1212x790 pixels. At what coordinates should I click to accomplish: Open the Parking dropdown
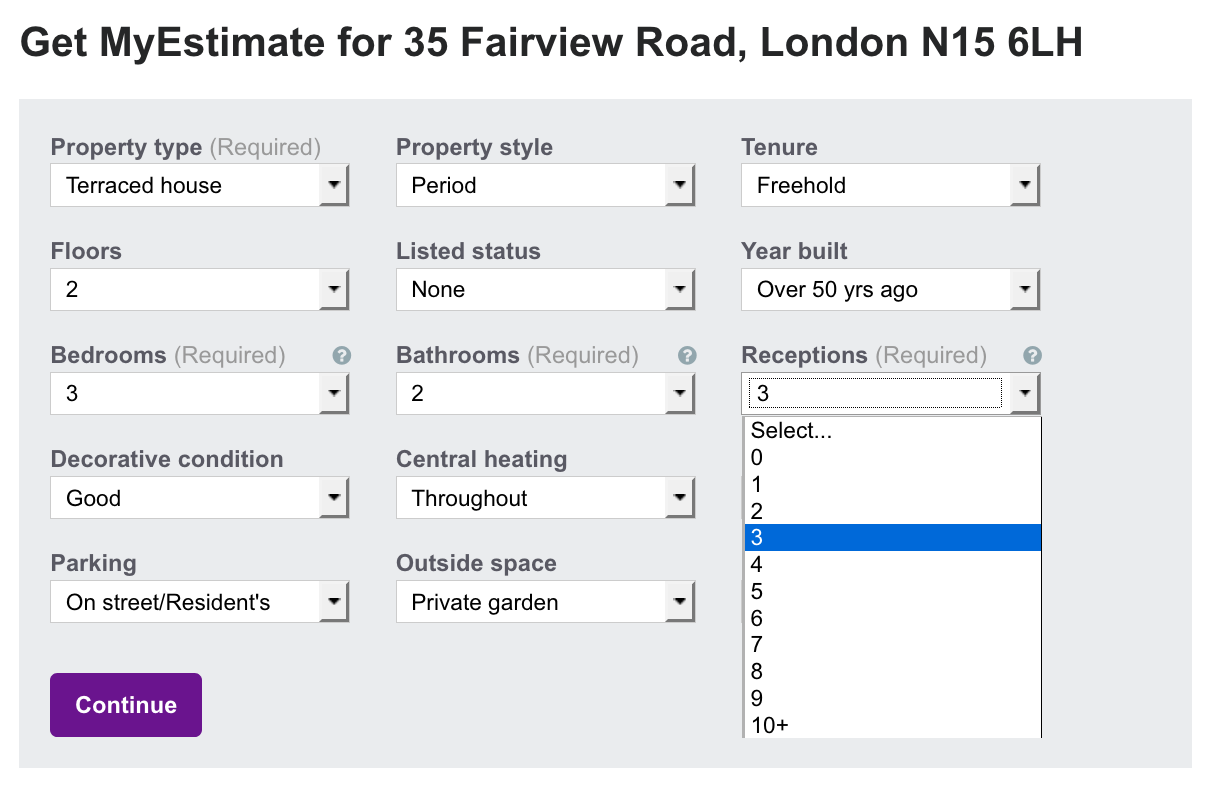click(200, 602)
